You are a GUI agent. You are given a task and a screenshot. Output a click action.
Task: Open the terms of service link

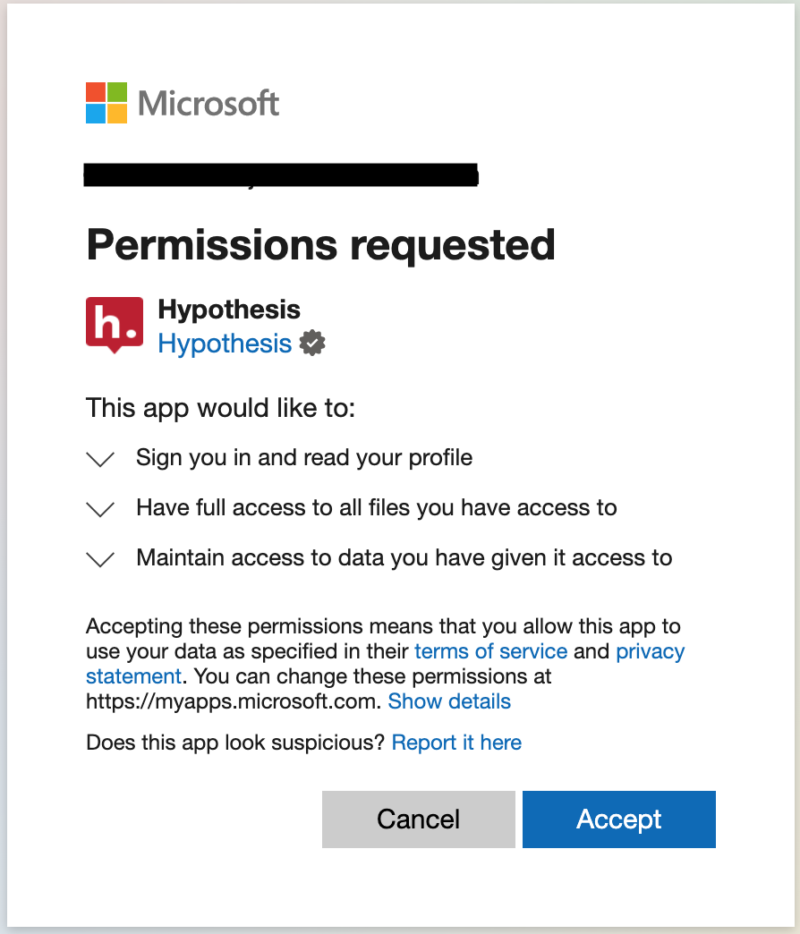490,651
